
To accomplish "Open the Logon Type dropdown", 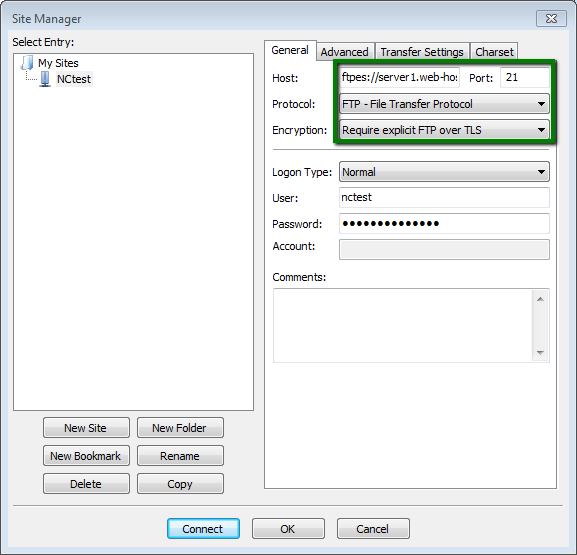I will (x=444, y=172).
